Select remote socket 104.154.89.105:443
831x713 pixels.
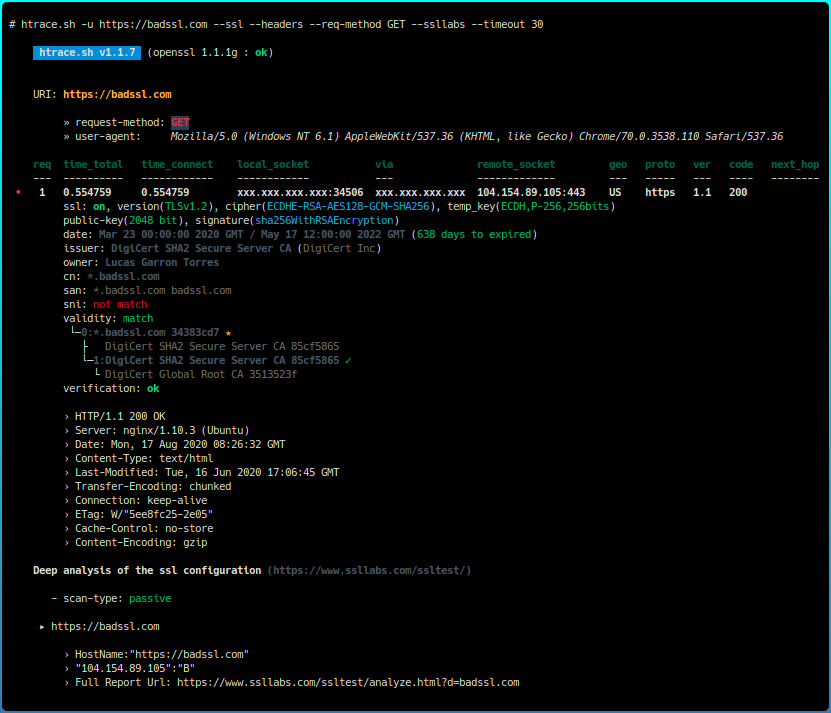click(531, 192)
